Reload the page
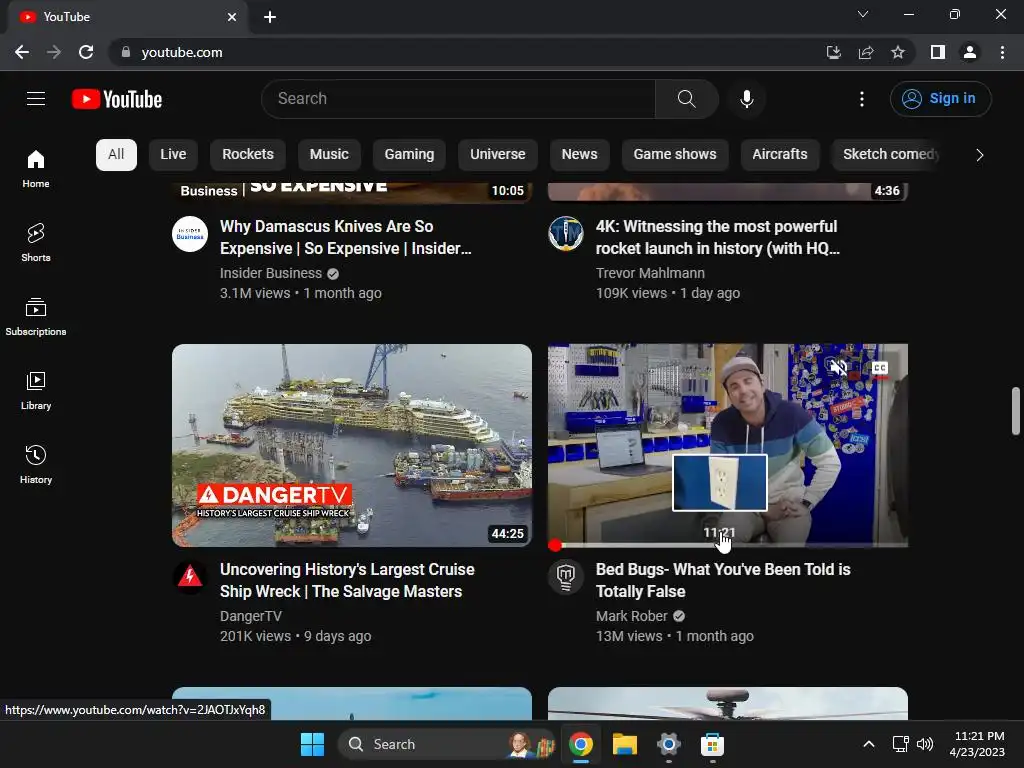The image size is (1024, 768). [x=86, y=52]
